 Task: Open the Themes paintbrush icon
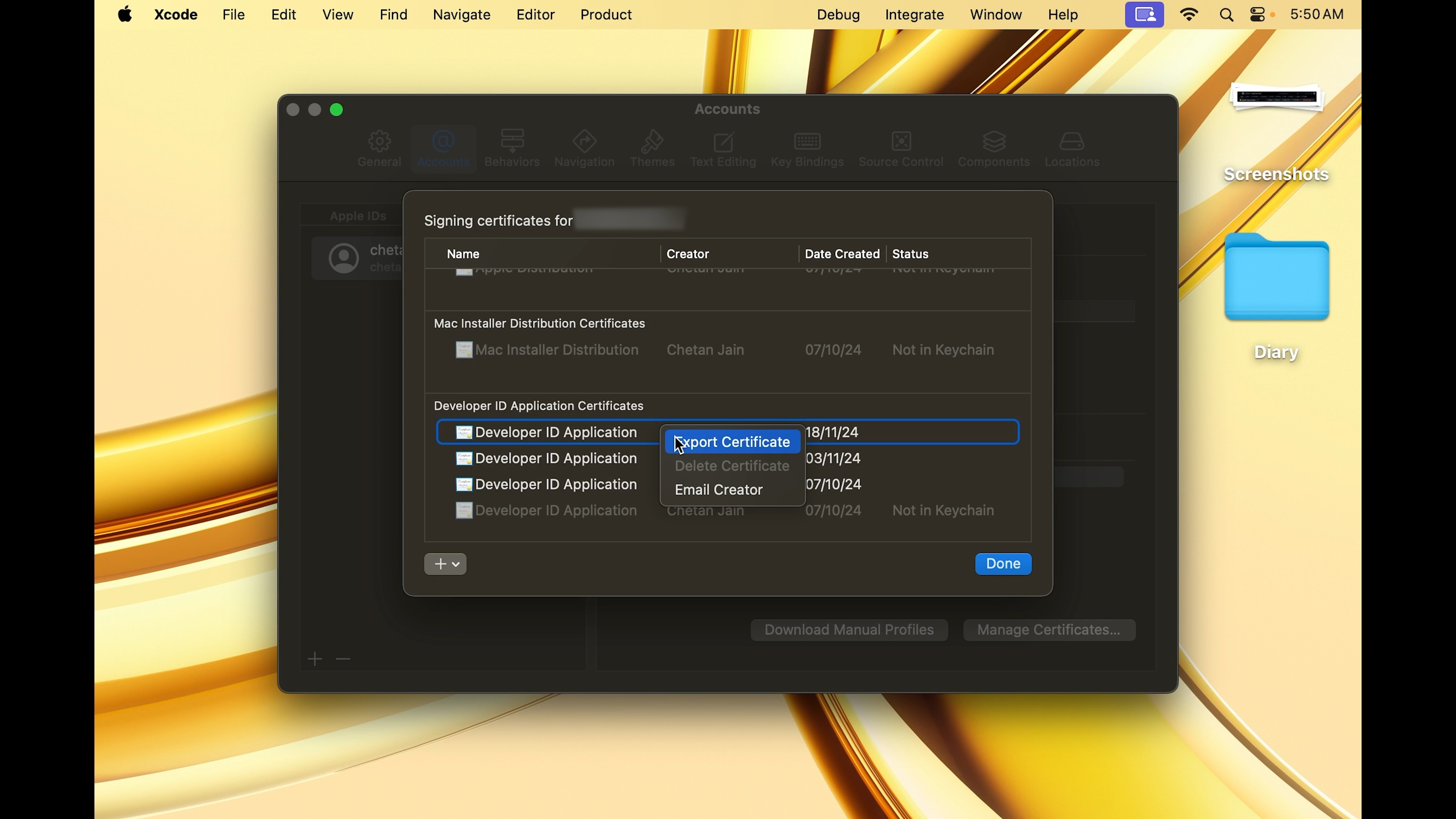tap(652, 141)
